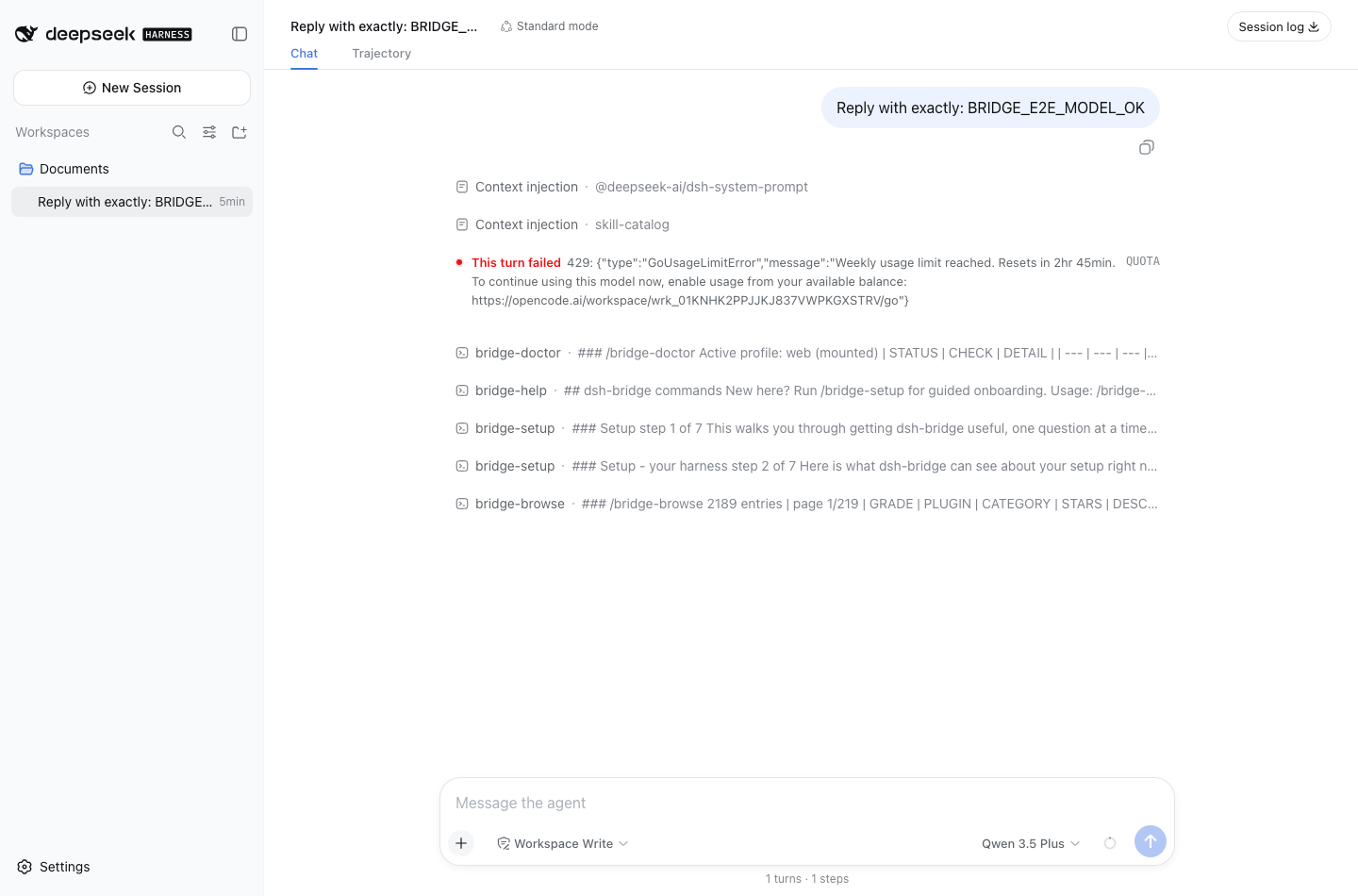Click the Workspaces heading
This screenshot has height=896, width=1358.
[53, 132]
